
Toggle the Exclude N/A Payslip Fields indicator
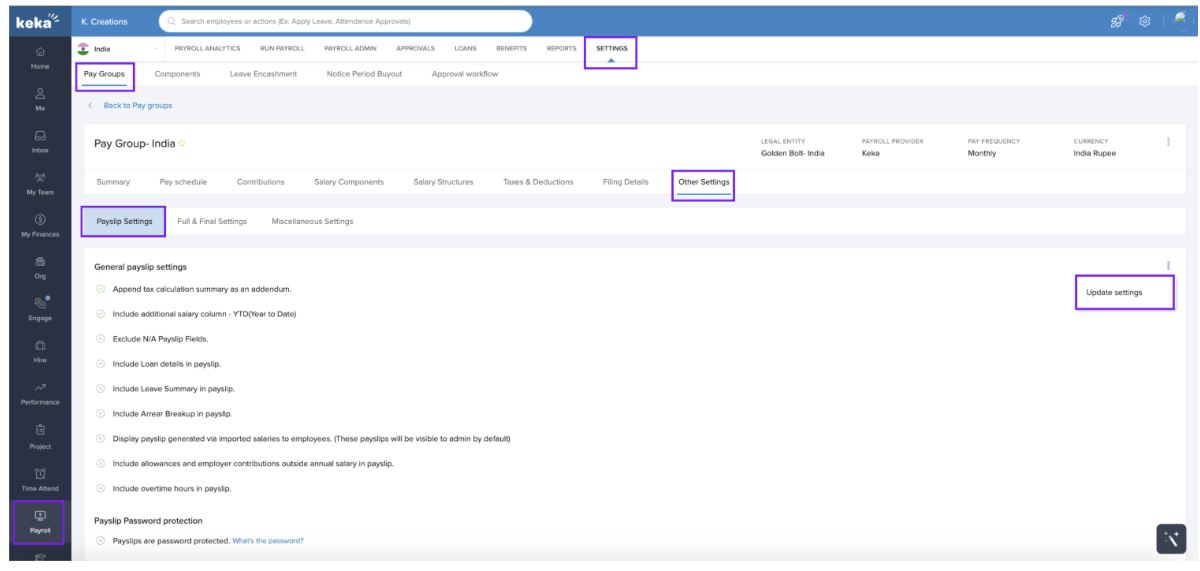coord(101,339)
